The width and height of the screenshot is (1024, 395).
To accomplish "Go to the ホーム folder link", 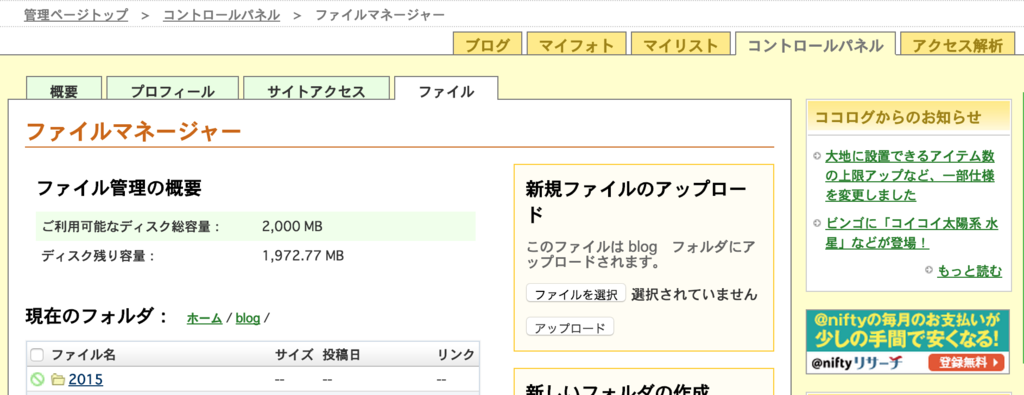I will point(204,318).
